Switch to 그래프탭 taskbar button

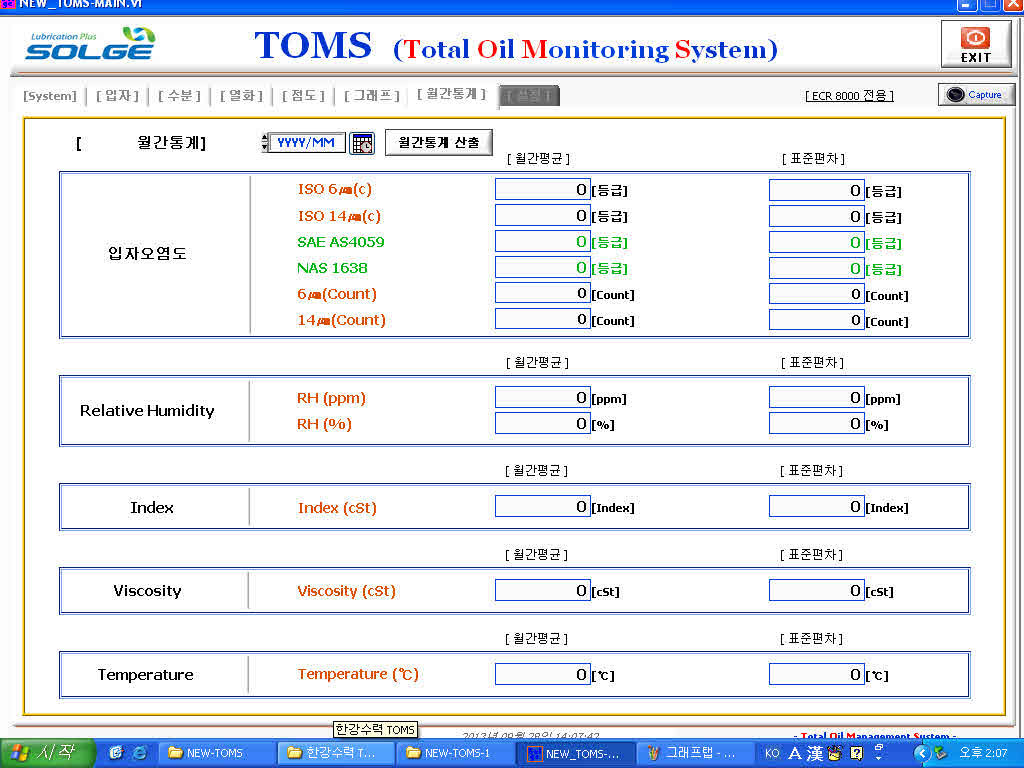[694, 753]
